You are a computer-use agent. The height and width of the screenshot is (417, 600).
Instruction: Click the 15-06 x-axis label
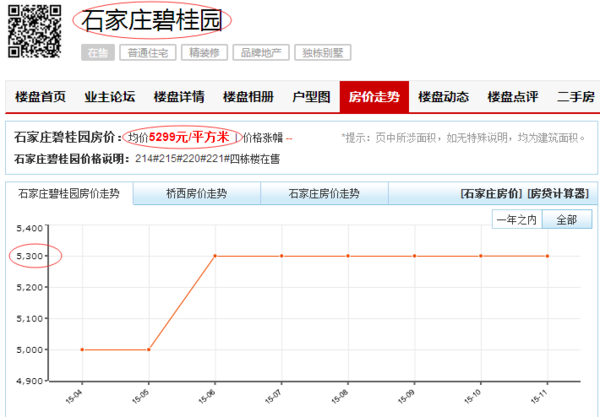click(x=207, y=396)
